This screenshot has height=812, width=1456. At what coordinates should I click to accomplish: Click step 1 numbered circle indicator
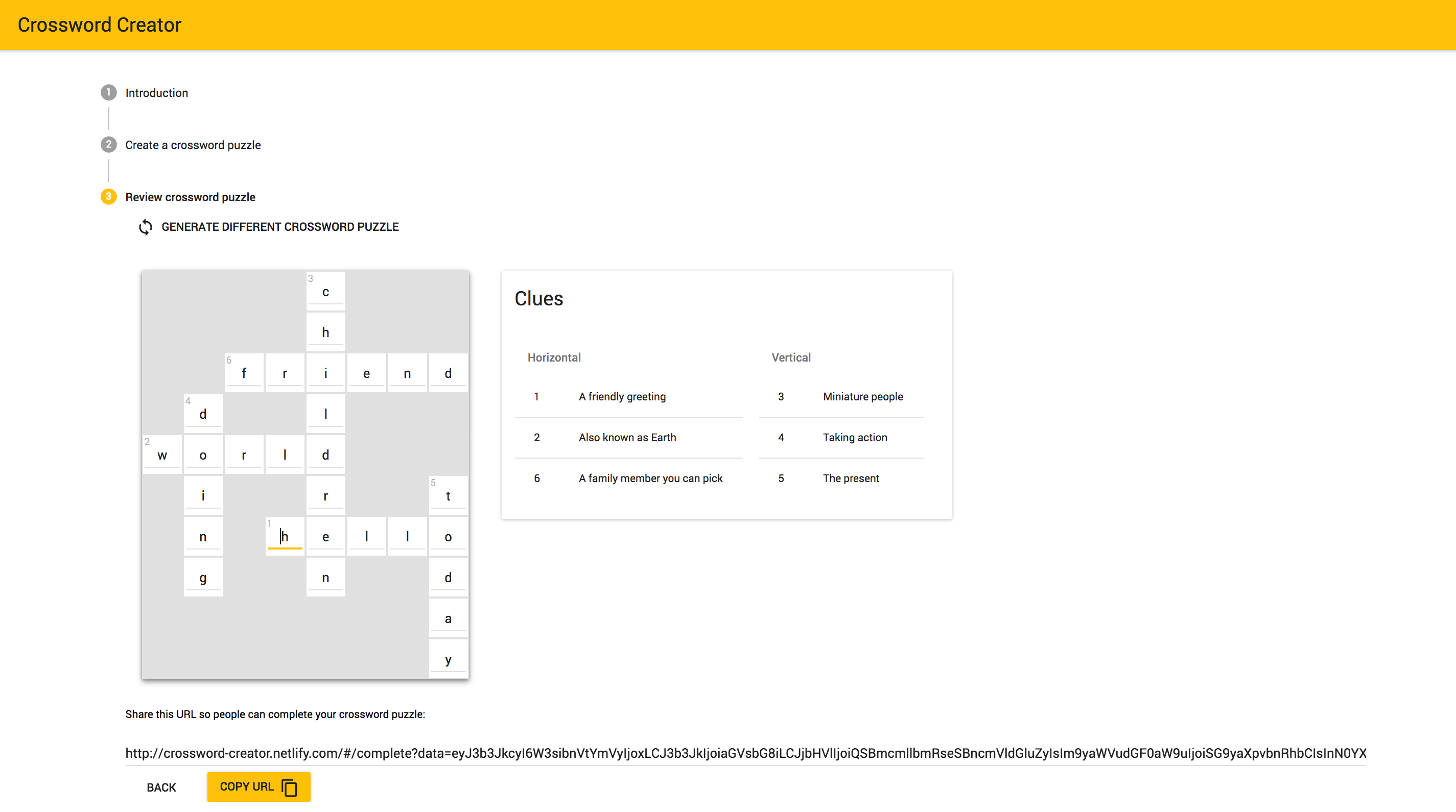[x=109, y=92]
